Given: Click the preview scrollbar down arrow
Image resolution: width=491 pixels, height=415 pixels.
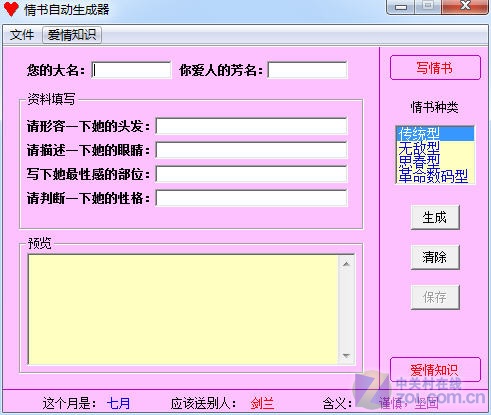Looking at the screenshot, I should click(346, 355).
